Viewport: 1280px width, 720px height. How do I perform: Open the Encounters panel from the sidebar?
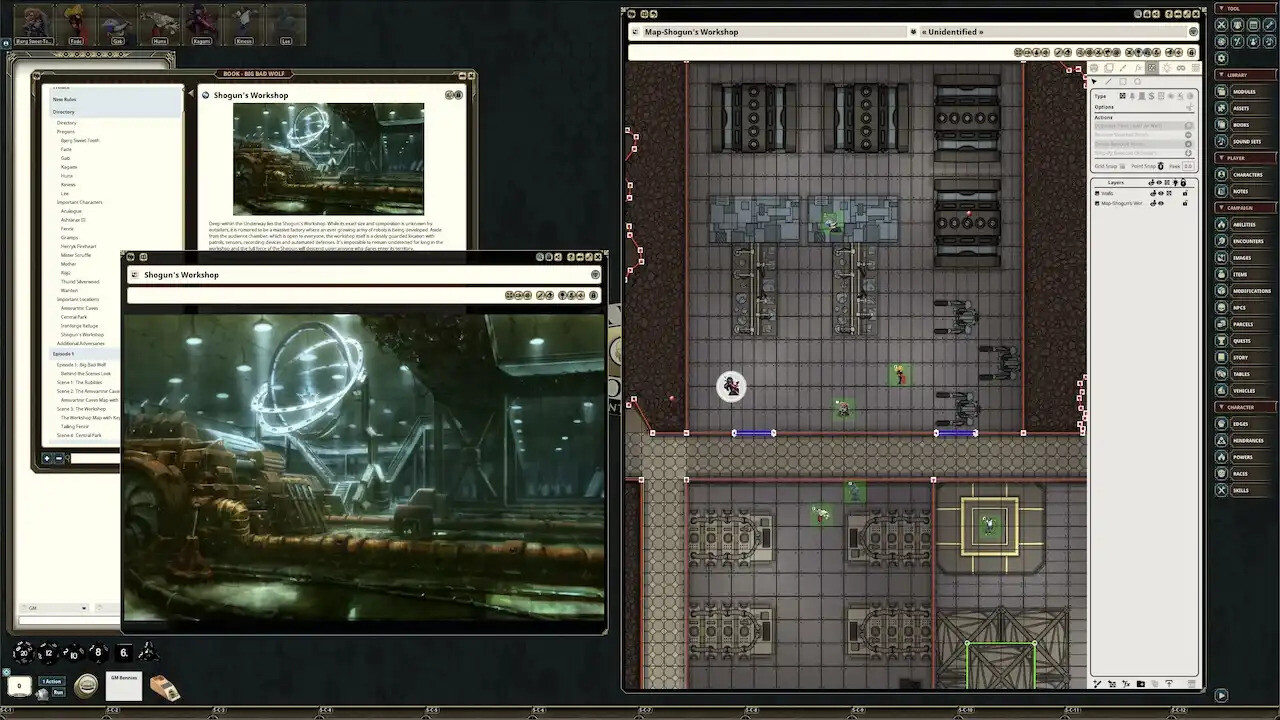pyautogui.click(x=1246, y=240)
